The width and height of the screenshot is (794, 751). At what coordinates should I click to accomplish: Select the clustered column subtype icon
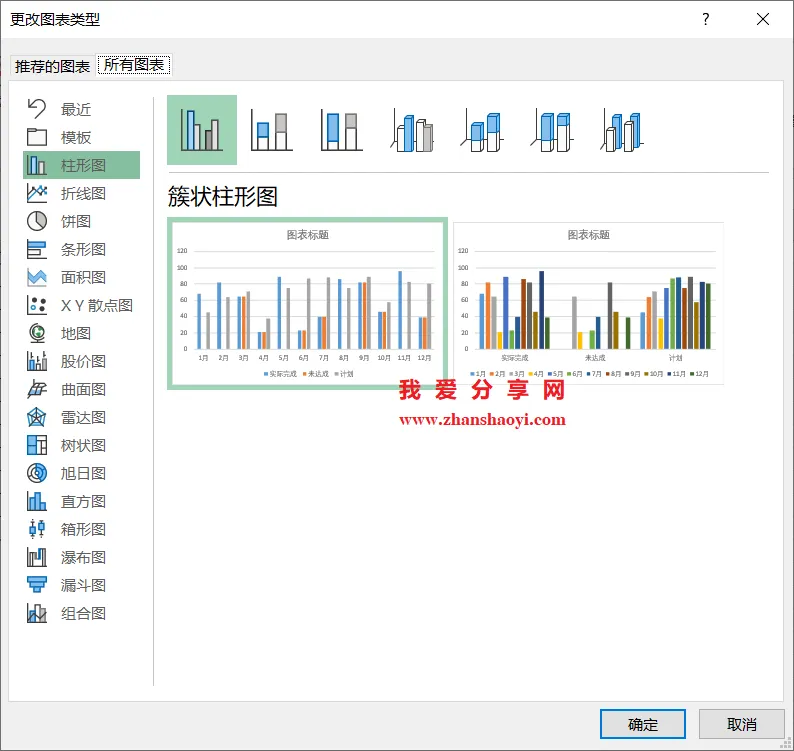(x=202, y=130)
